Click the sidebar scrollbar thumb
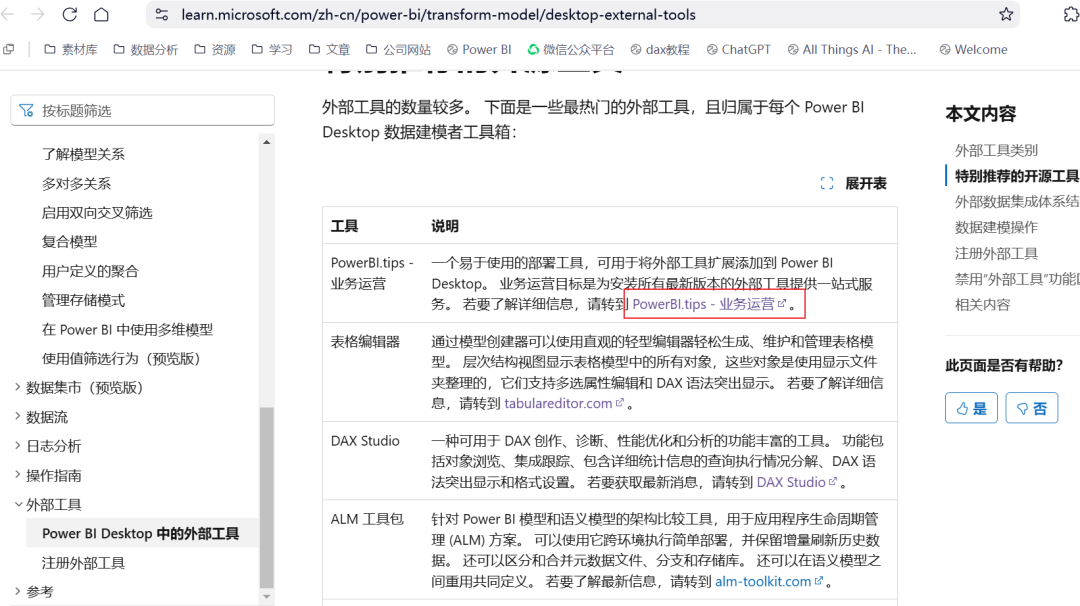 267,497
